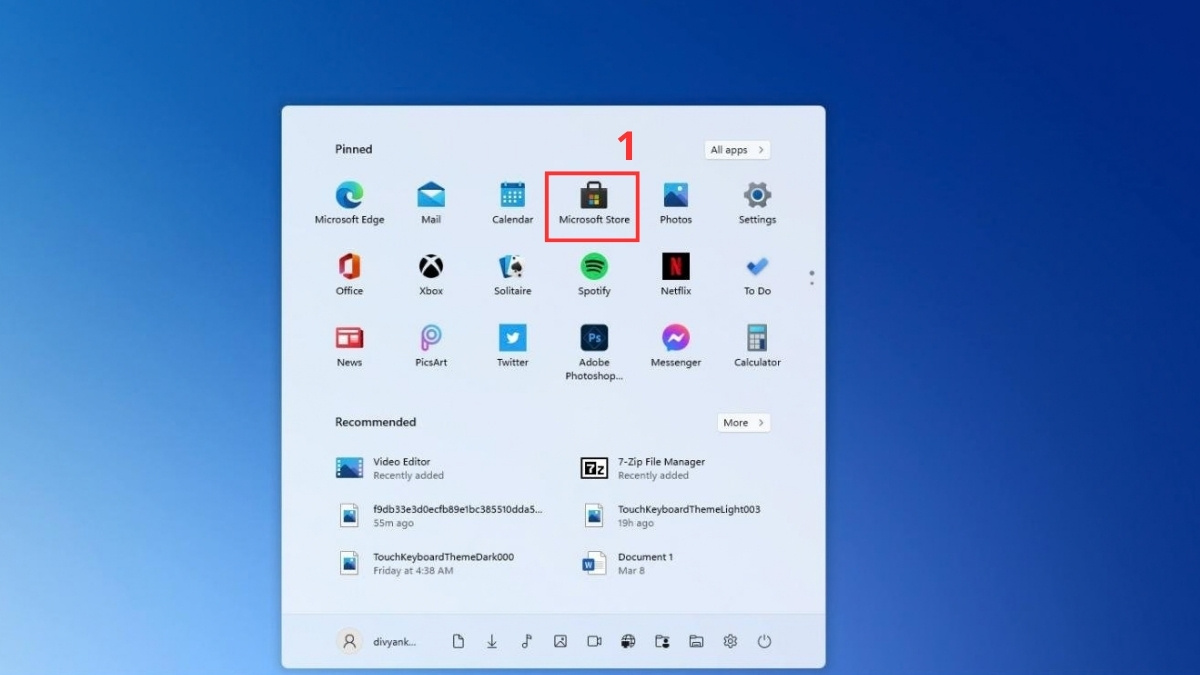Viewport: 1200px width, 675px height.
Task: Open the Downloads folder arrow icon
Action: coord(492,642)
